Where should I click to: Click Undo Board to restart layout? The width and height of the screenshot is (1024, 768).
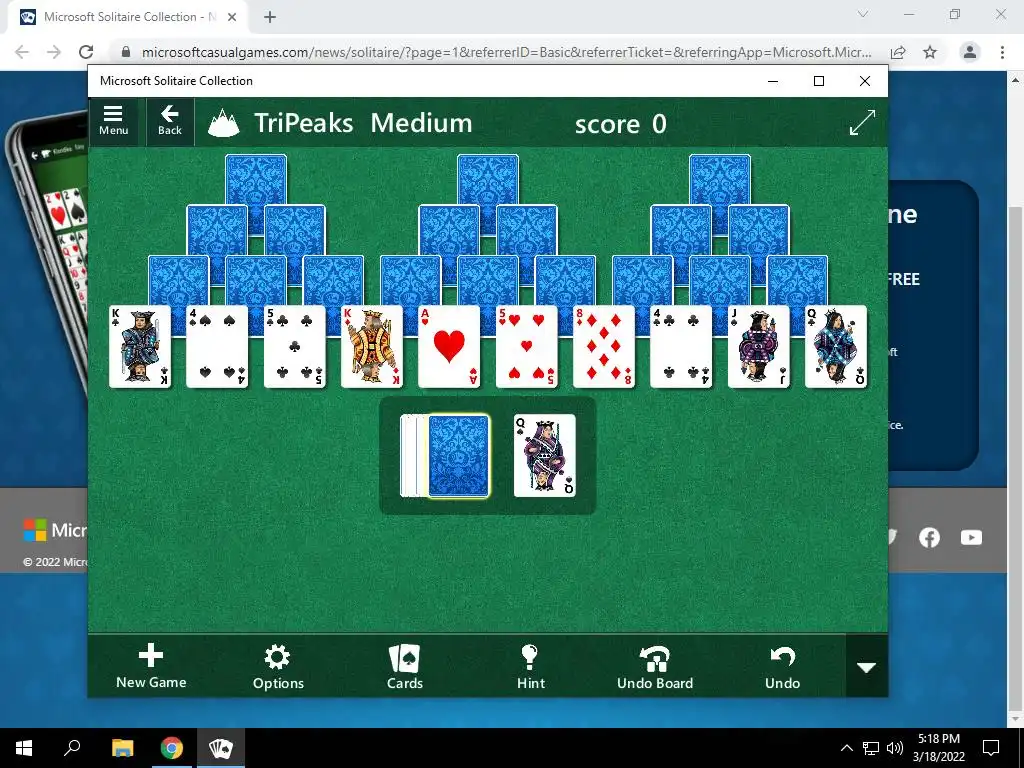[655, 666]
